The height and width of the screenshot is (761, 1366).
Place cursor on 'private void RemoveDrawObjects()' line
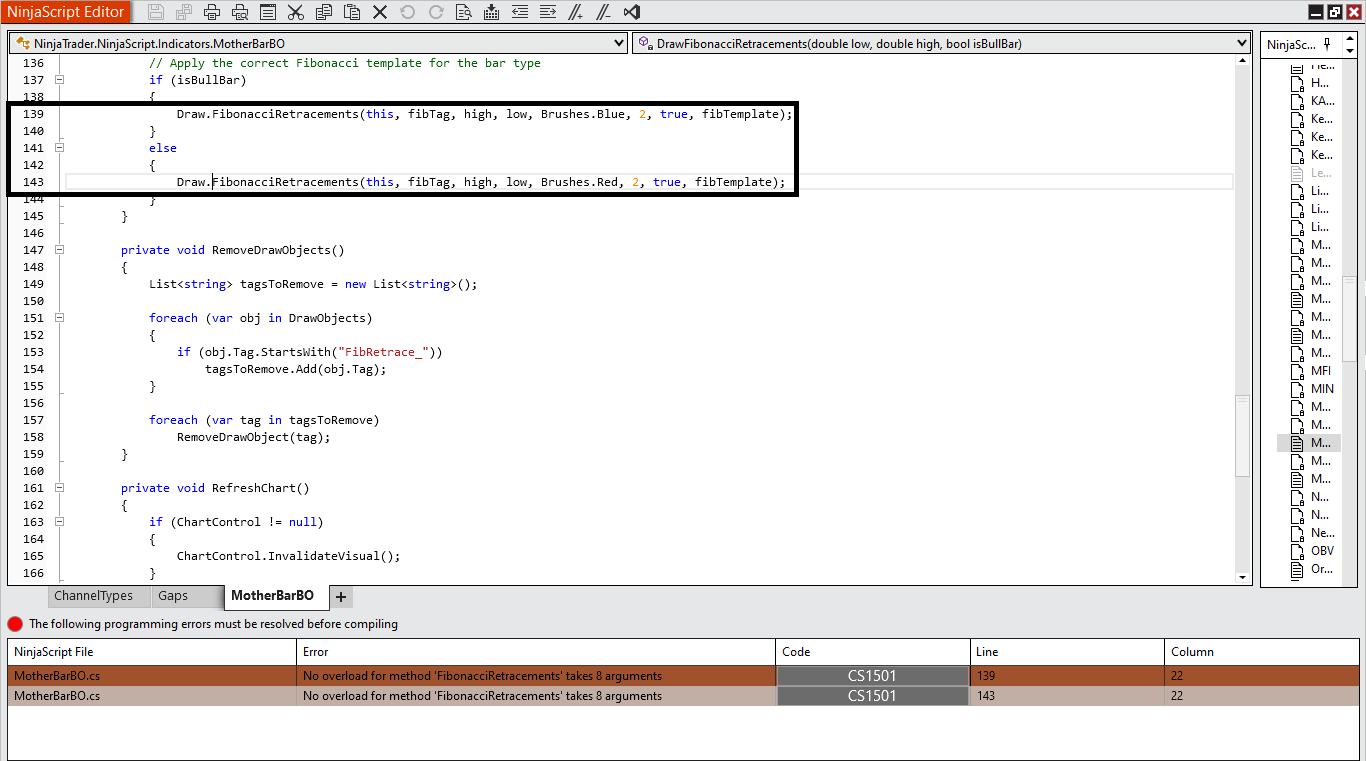(232, 250)
